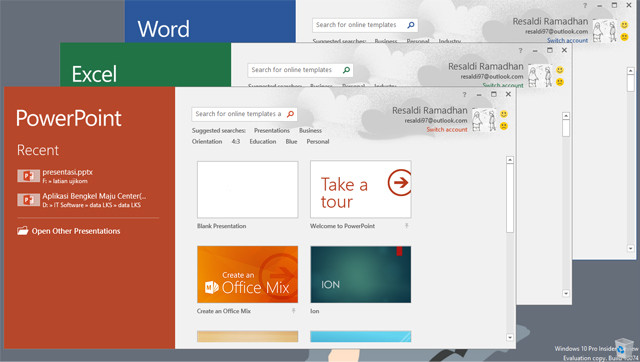Select the Presentations suggested search
640x362 pixels.
[x=272, y=131]
